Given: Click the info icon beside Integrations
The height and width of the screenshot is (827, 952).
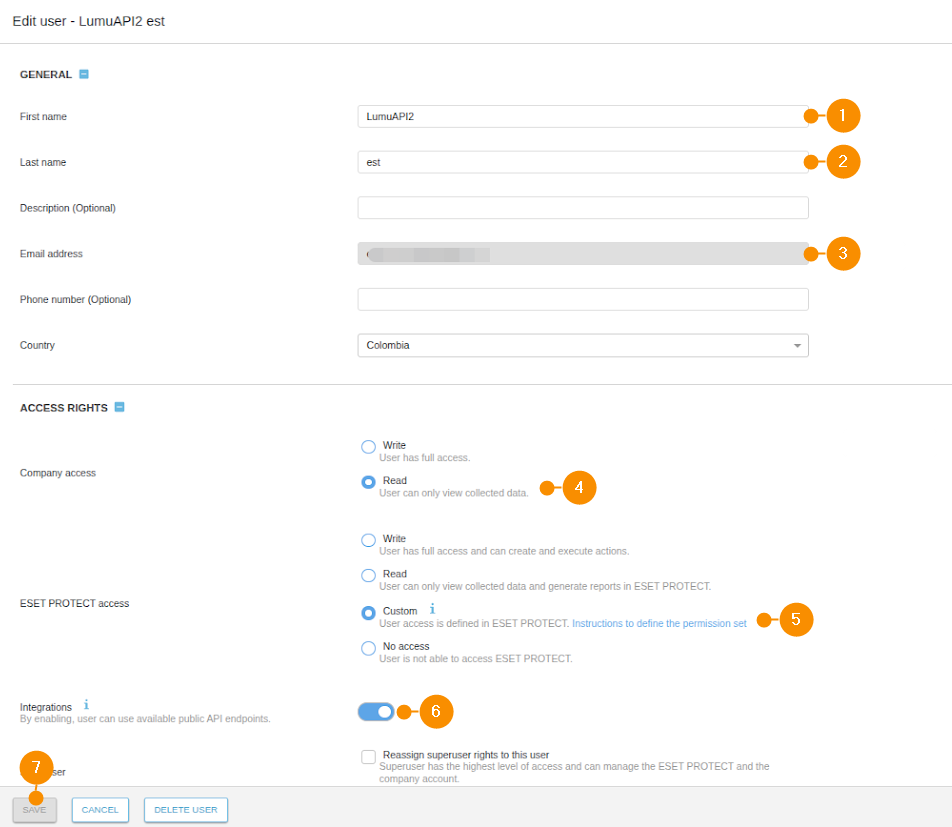Looking at the screenshot, I should tap(86, 705).
